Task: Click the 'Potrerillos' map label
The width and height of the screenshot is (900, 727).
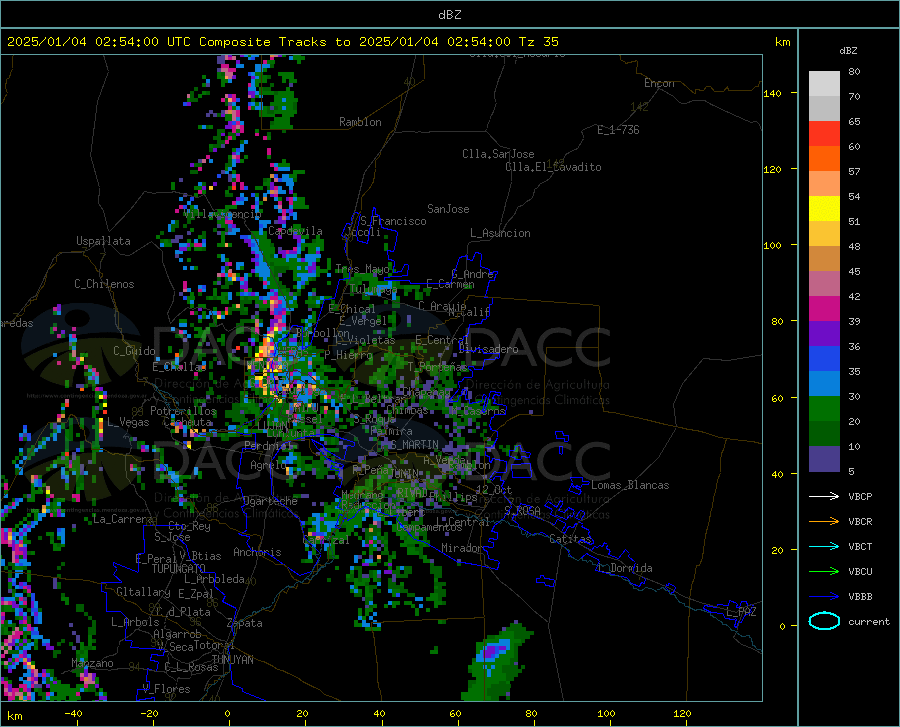Action: point(183,411)
